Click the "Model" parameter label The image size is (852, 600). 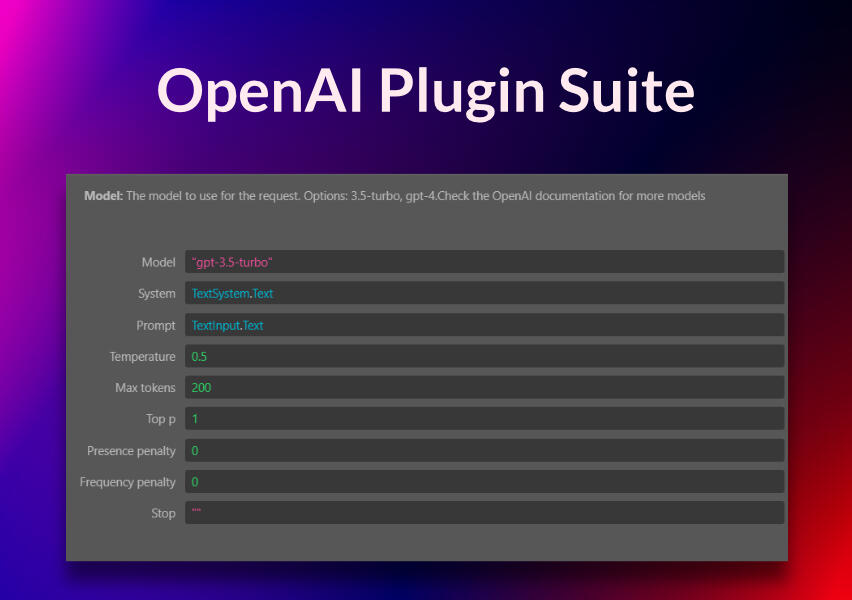(x=158, y=262)
